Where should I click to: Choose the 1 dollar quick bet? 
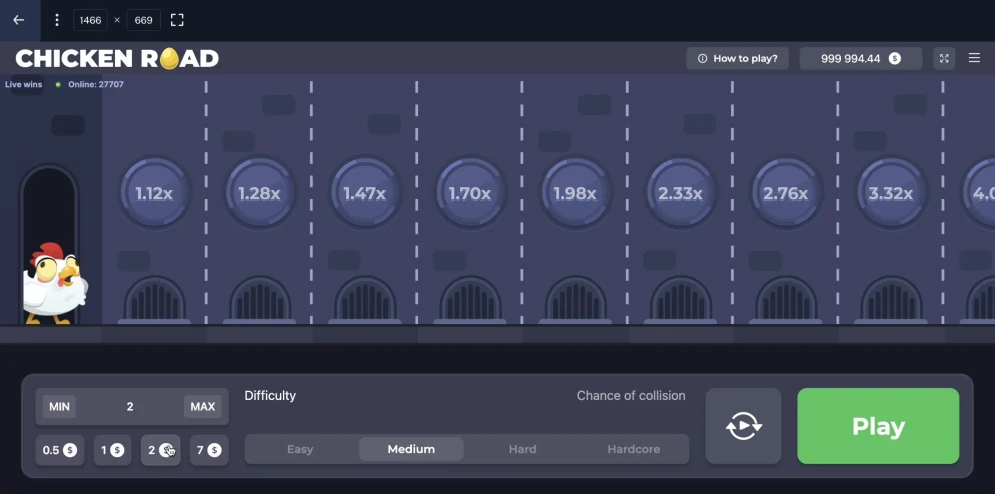112,450
